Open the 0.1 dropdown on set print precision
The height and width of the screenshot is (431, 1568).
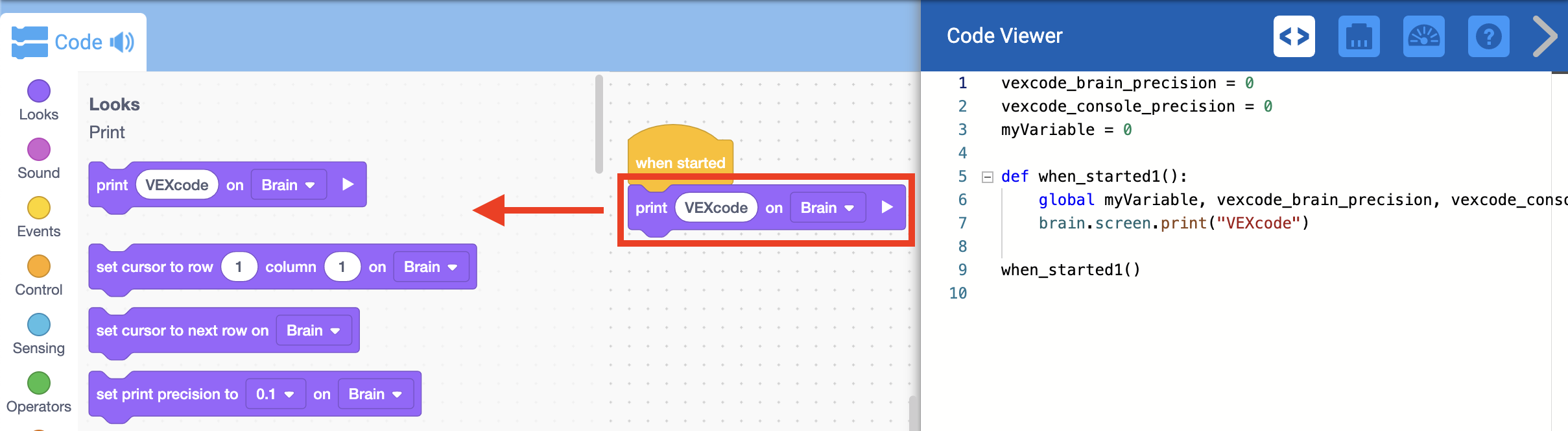point(275,393)
